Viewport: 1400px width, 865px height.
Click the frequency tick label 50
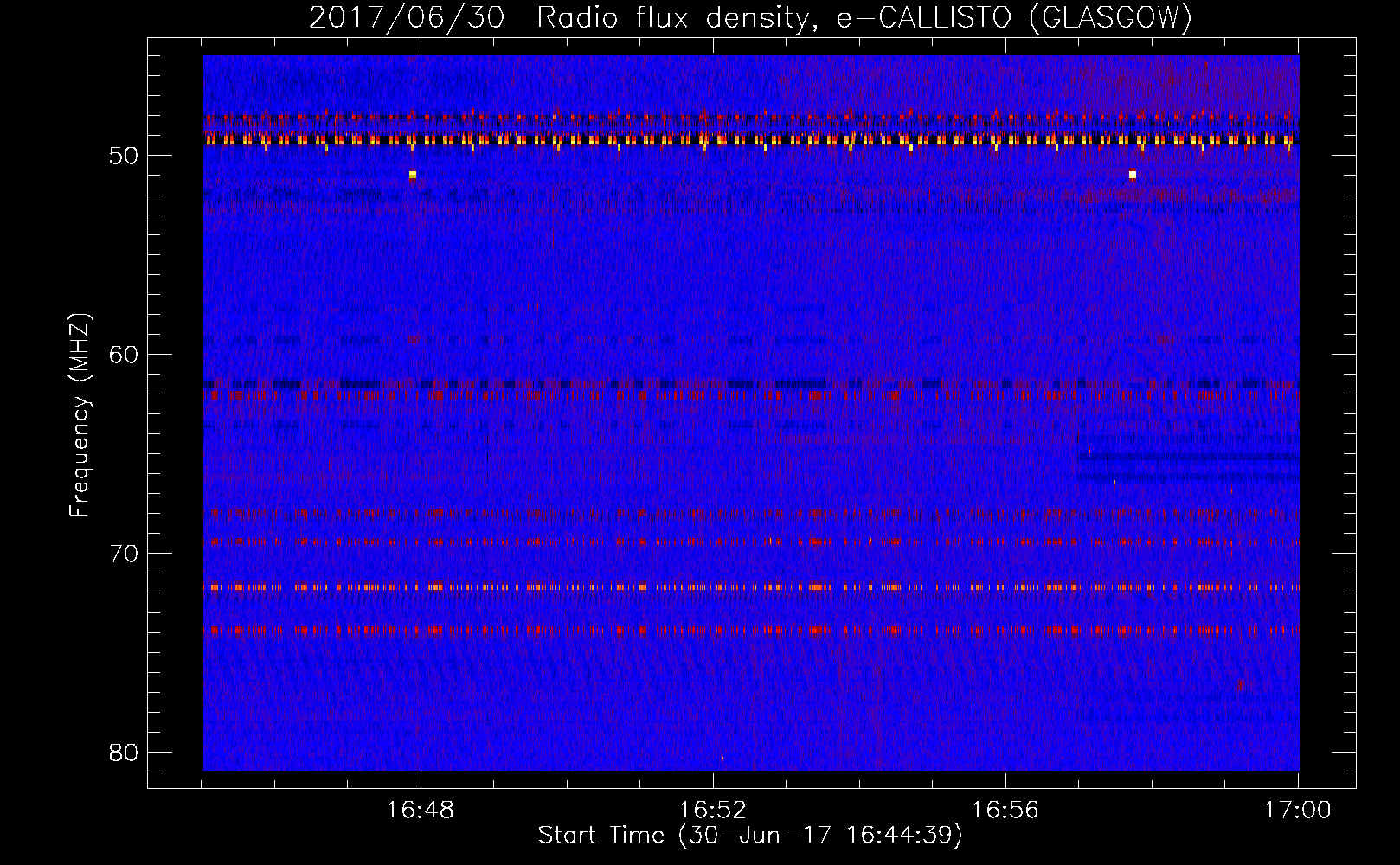[x=125, y=156]
